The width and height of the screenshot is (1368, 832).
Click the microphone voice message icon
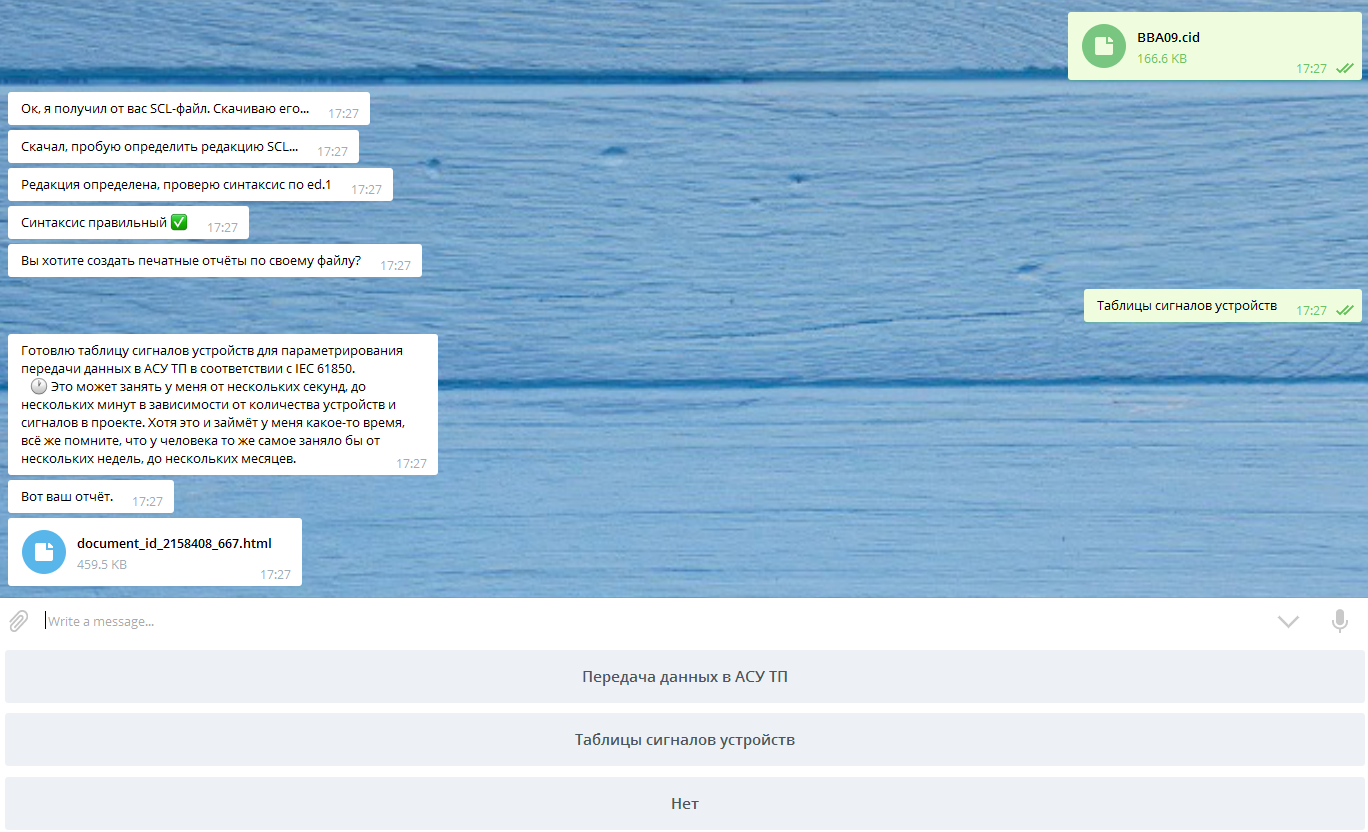[1340, 621]
